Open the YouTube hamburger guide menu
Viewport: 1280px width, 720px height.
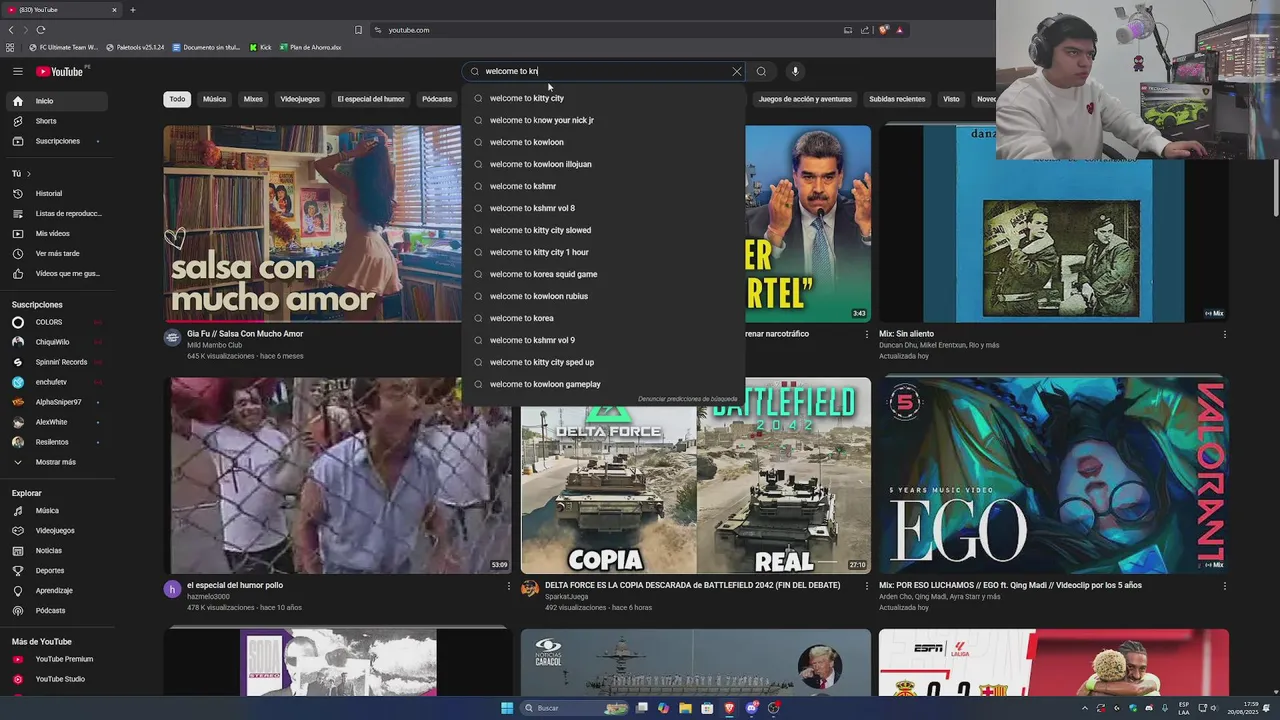click(x=18, y=71)
